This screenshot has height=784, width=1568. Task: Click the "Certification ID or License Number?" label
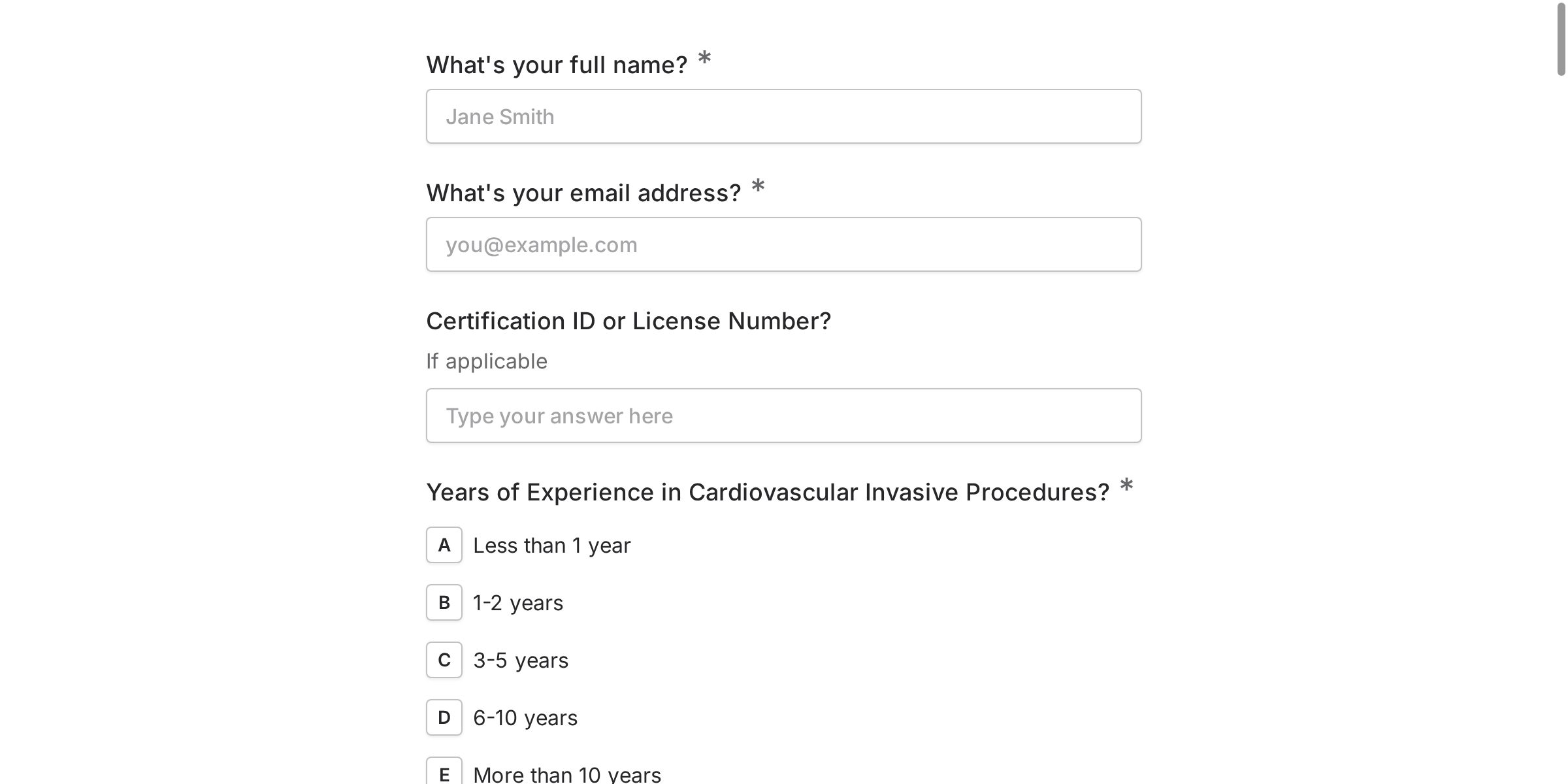point(629,321)
